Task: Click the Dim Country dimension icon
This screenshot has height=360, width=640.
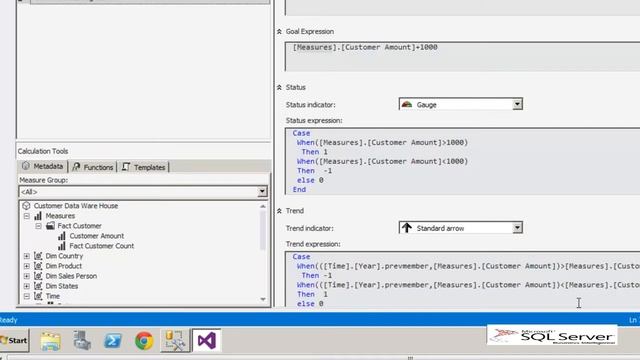Action: [x=38, y=256]
